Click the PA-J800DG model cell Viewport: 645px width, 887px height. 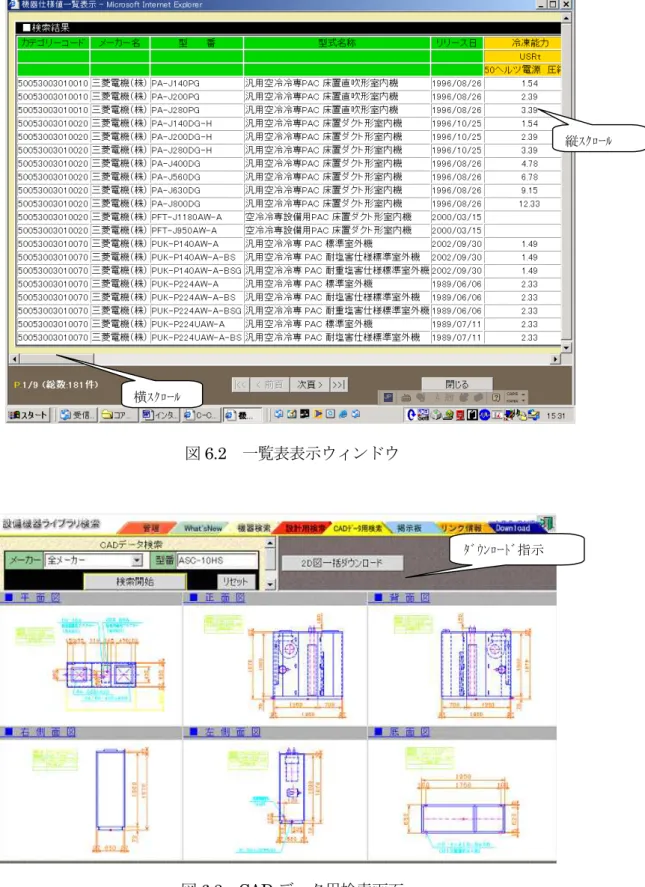pos(196,204)
